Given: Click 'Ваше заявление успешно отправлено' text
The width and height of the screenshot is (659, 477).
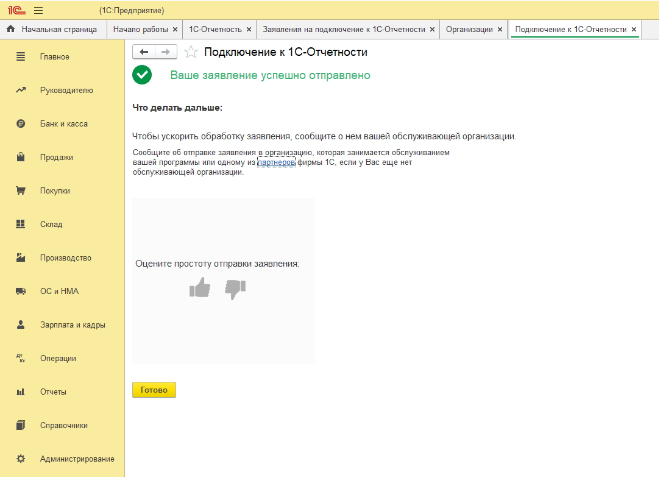Looking at the screenshot, I should [270, 75].
